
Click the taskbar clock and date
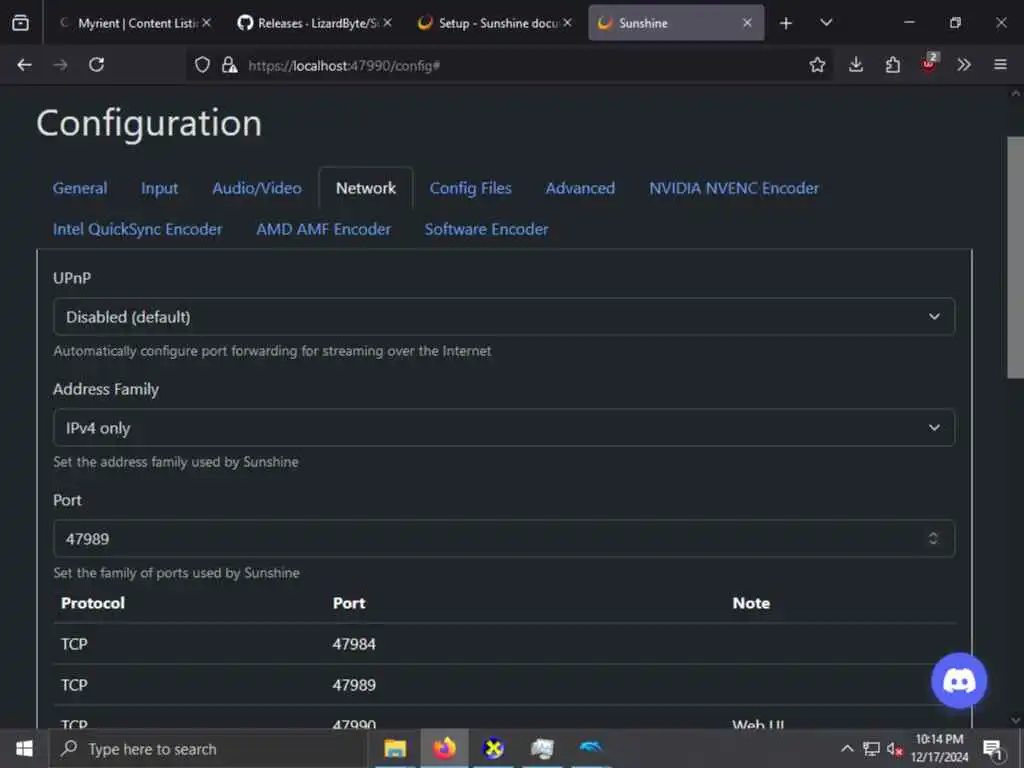click(x=939, y=748)
